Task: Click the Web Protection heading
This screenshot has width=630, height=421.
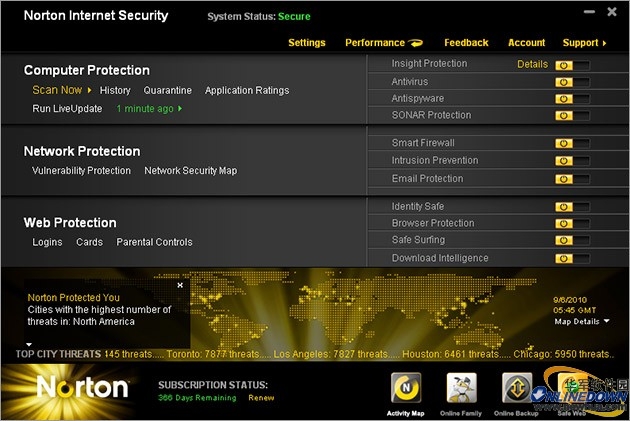Action: point(70,223)
